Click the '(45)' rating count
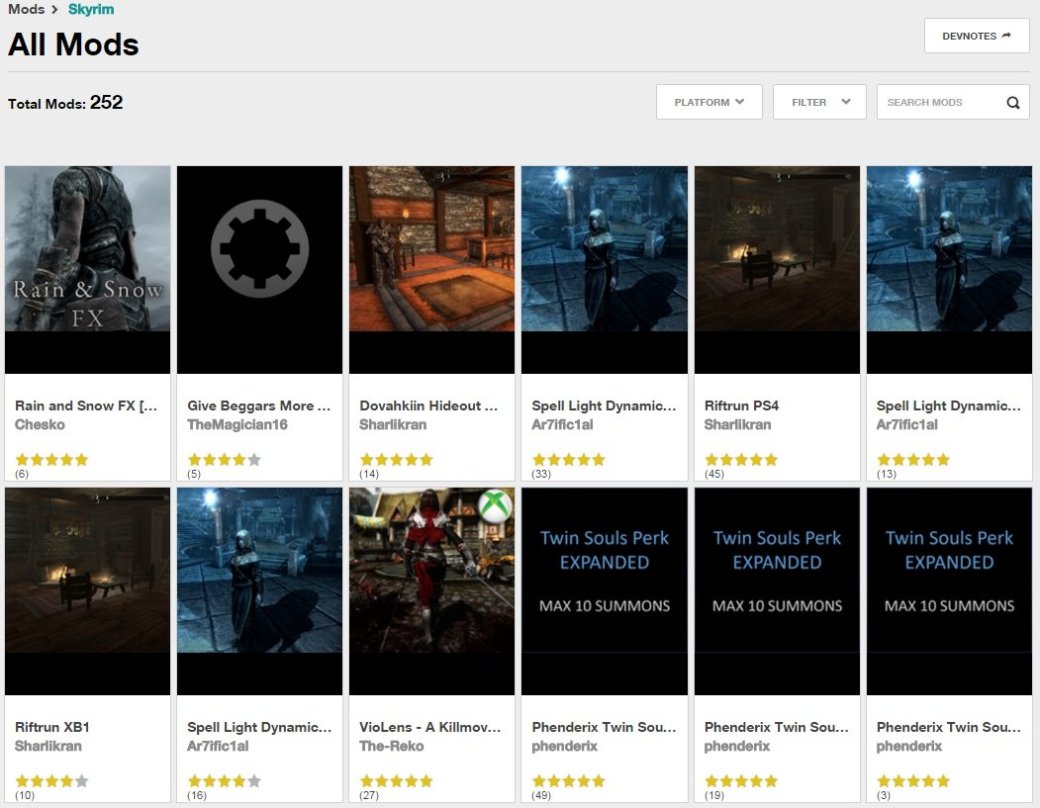Viewport: 1040px width, 808px height. (x=714, y=474)
